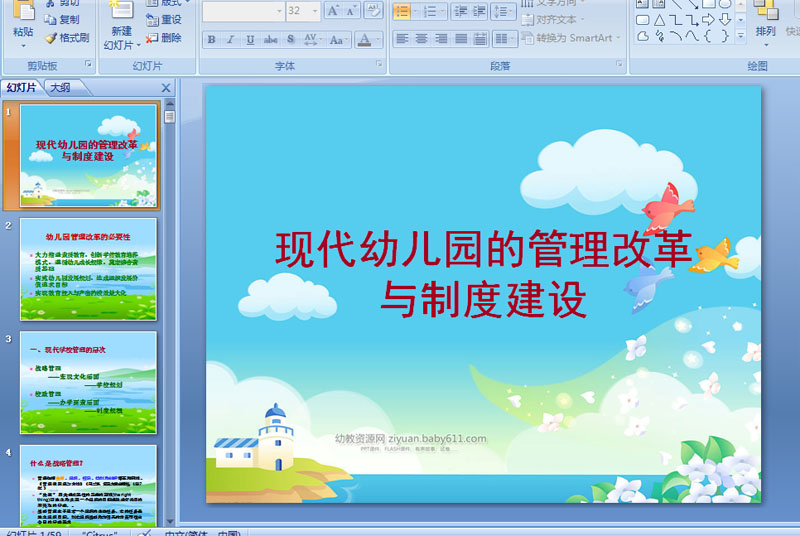Screen dimensions: 800x536
Task: Toggle strikethrough (abc) formatting
Action: tap(270, 39)
